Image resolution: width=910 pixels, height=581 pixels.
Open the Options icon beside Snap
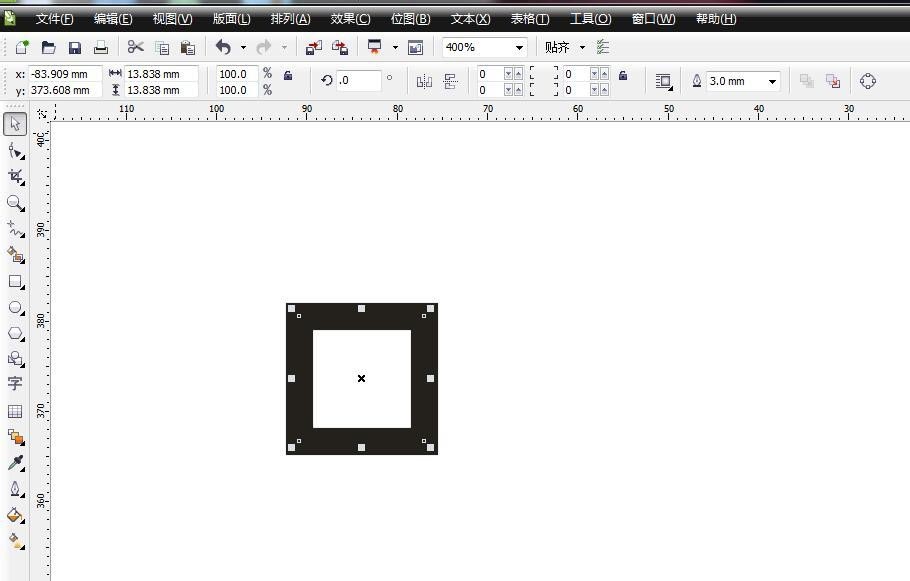coord(603,47)
